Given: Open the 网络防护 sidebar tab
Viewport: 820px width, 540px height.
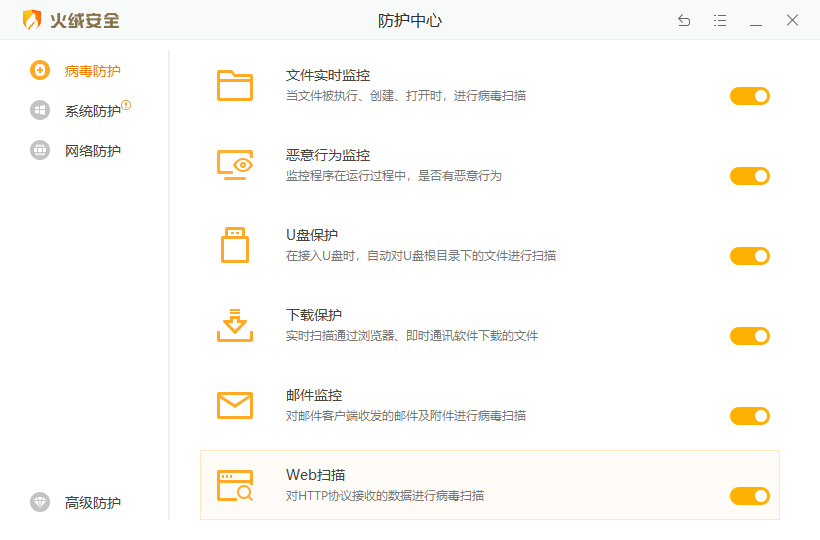Looking at the screenshot, I should [92, 151].
